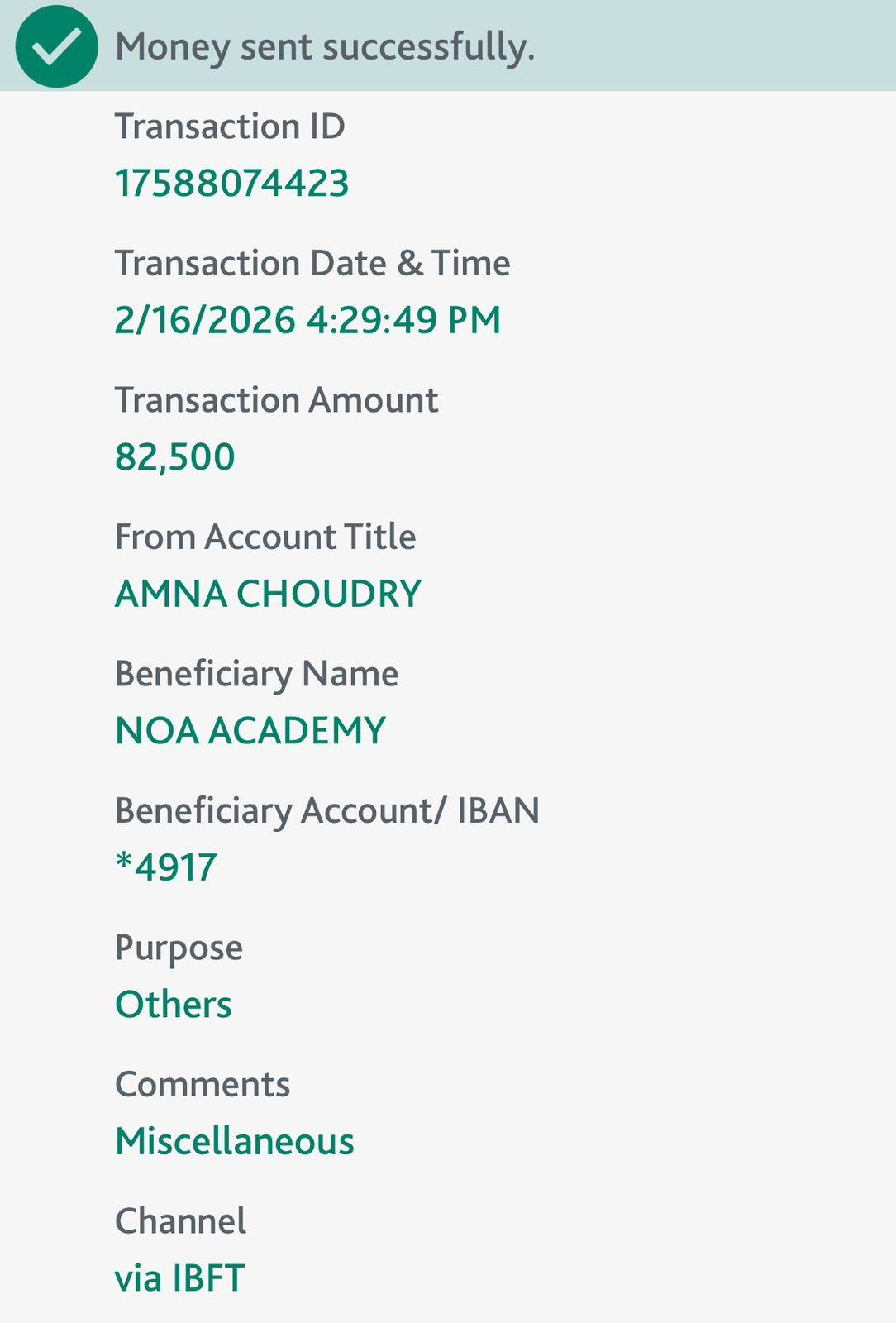Image resolution: width=896 pixels, height=1323 pixels.
Task: Click the Transaction Amount label
Action: coord(276,400)
